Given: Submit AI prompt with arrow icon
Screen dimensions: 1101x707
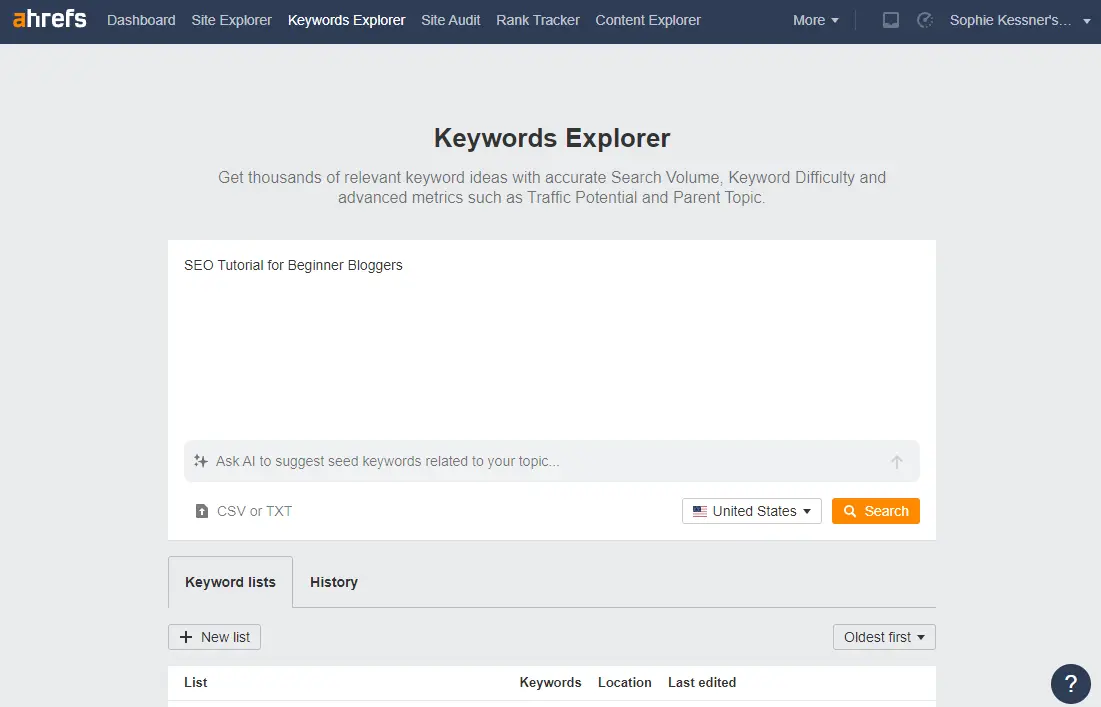Looking at the screenshot, I should pyautogui.click(x=897, y=462).
